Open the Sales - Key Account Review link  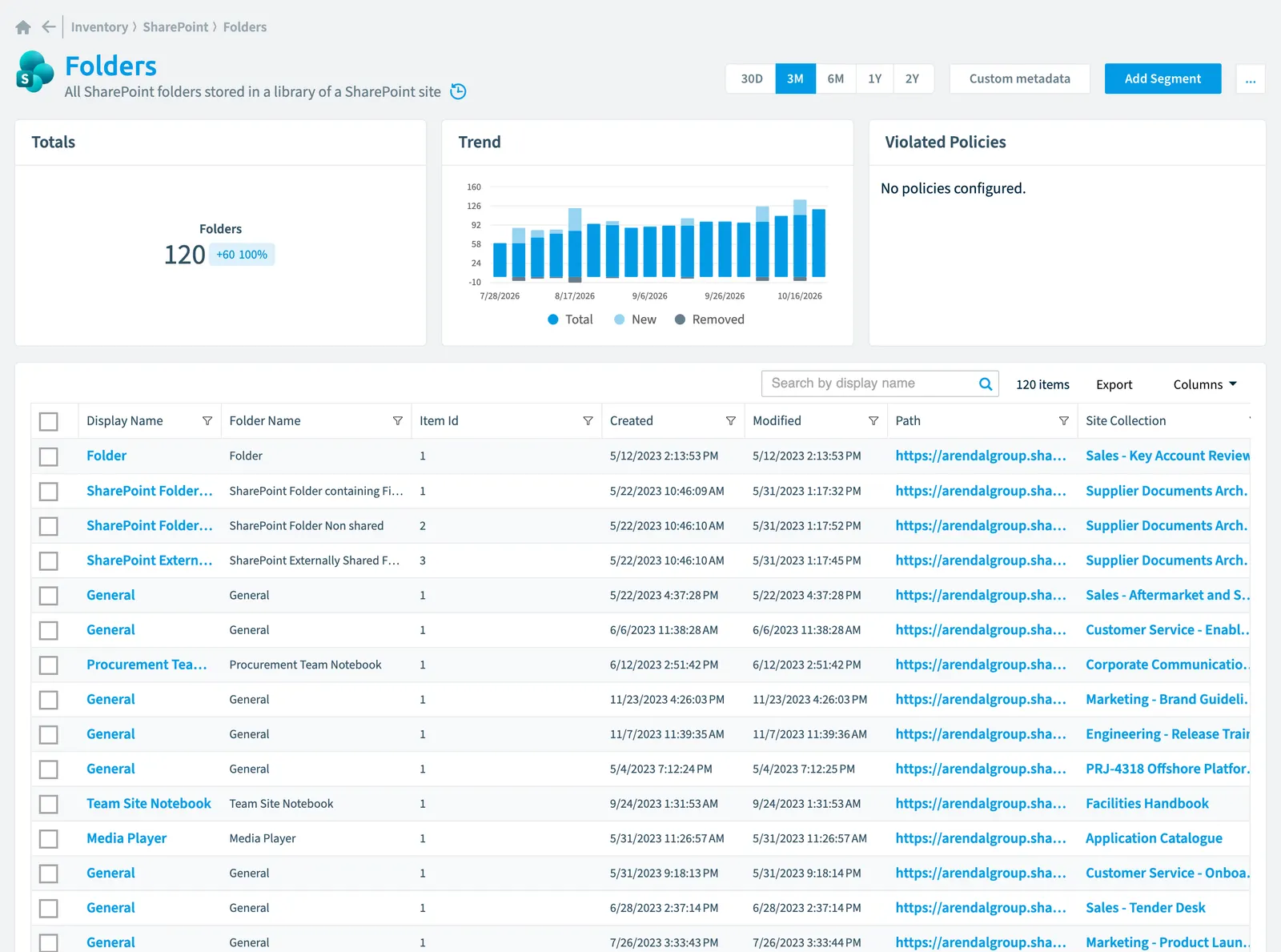coord(1167,456)
